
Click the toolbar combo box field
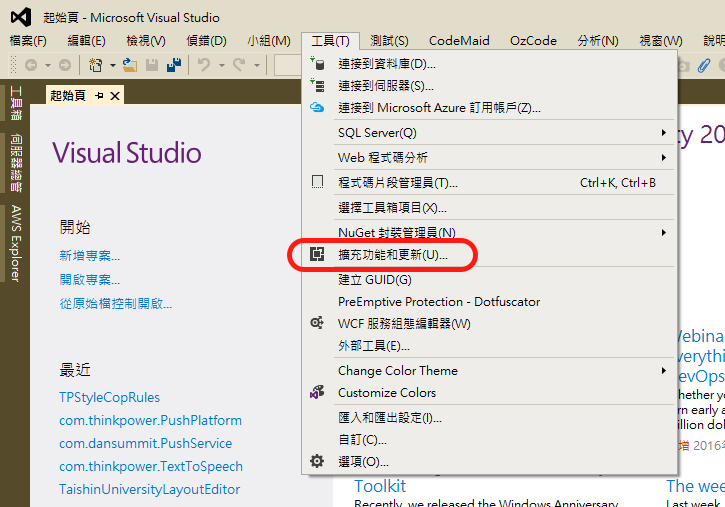point(288,65)
